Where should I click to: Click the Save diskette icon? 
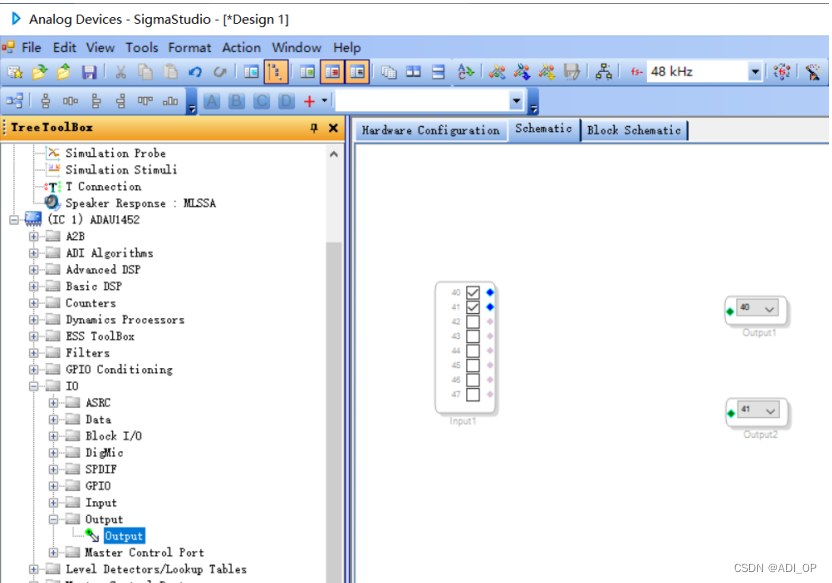pyautogui.click(x=89, y=72)
